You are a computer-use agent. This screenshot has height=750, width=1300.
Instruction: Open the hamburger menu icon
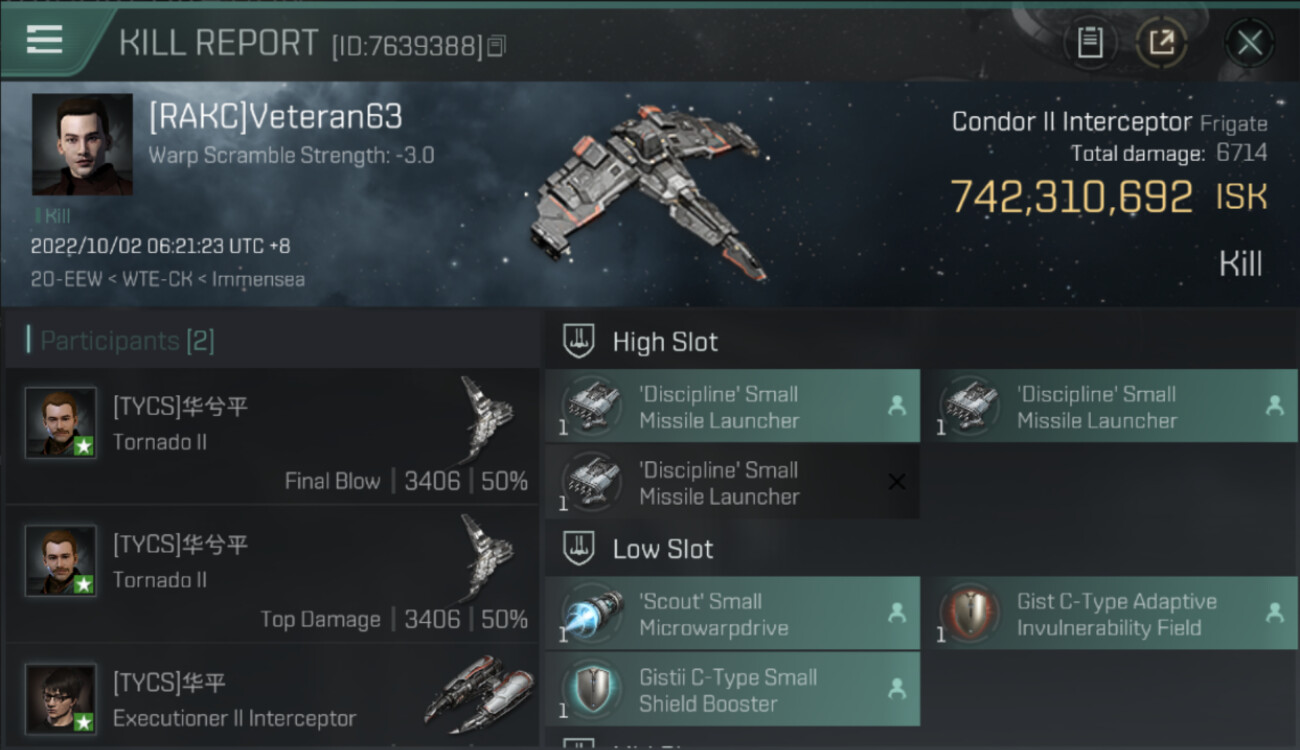44,40
